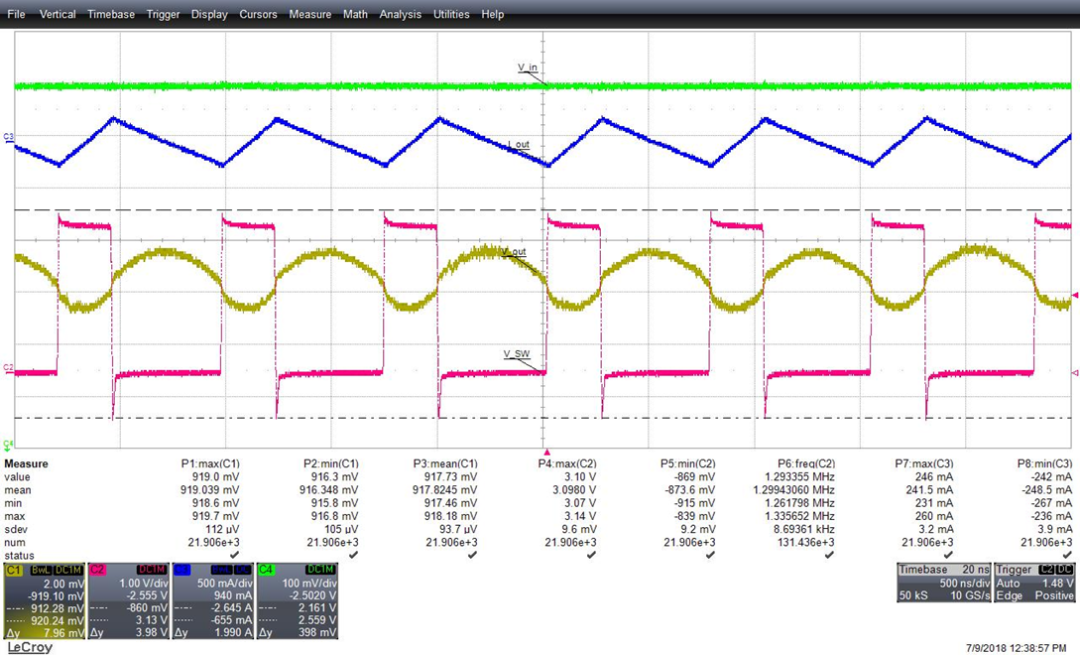Select the V_SW waveform label
This screenshot has height=655, width=1080.
516,354
